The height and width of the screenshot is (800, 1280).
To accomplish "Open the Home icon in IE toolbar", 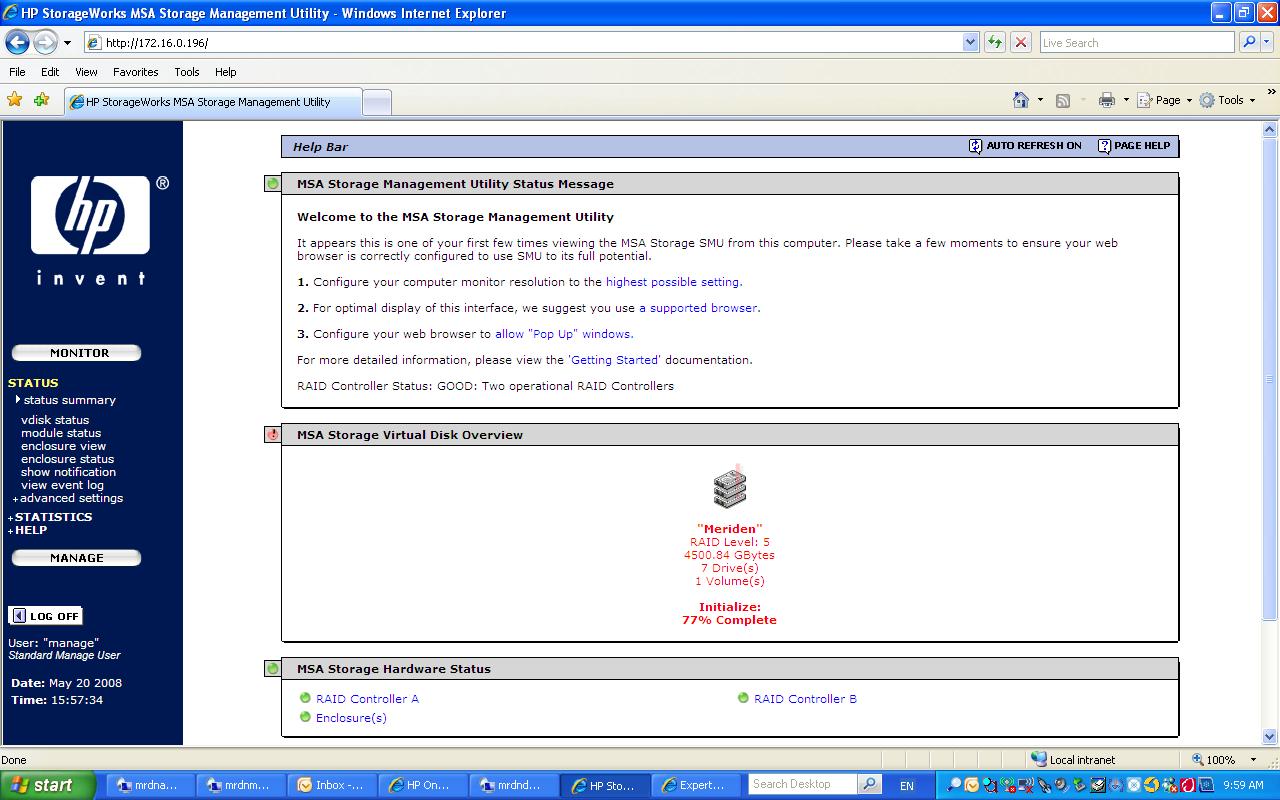I will coord(1020,100).
